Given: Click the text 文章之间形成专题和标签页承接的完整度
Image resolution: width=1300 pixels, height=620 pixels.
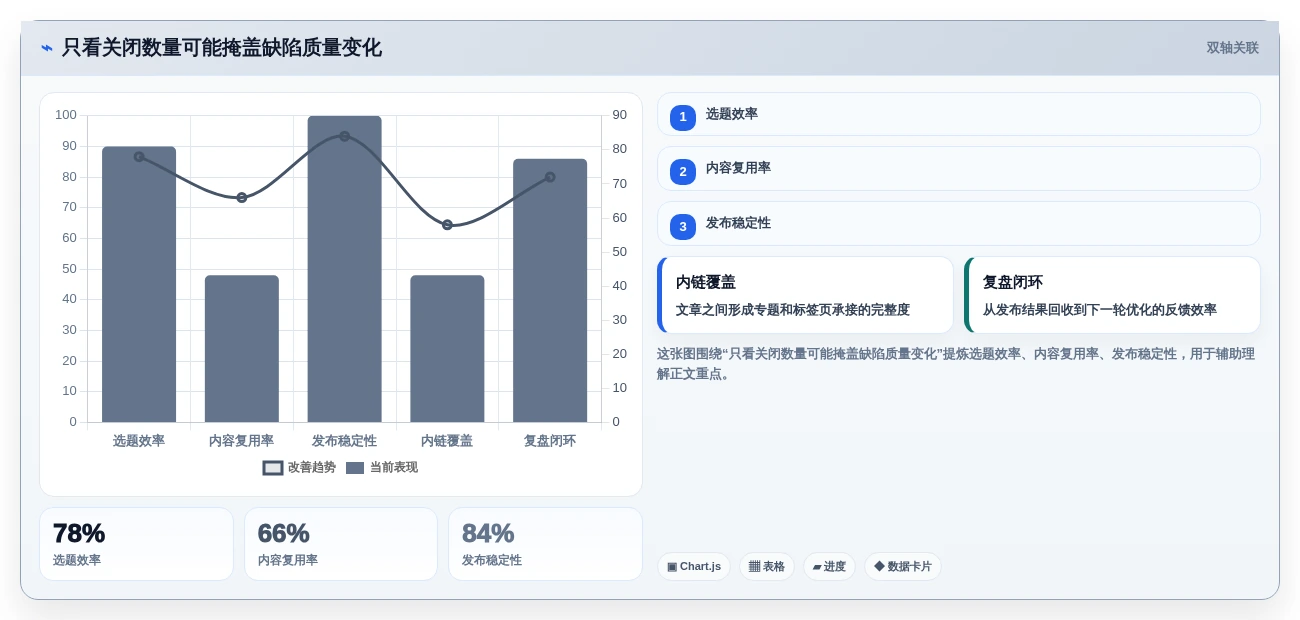Looking at the screenshot, I should pyautogui.click(x=793, y=310).
